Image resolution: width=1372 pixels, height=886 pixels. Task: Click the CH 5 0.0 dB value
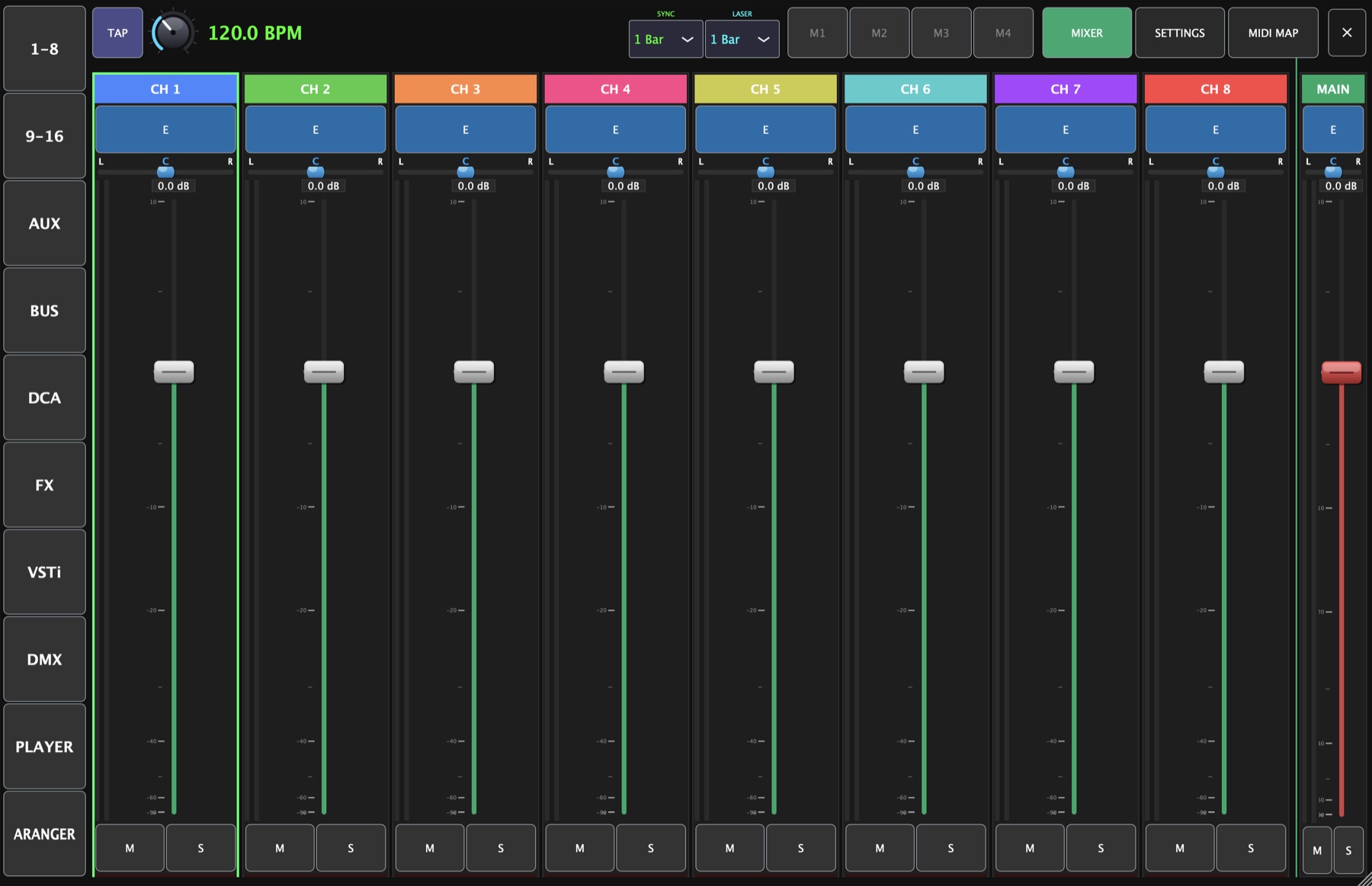click(774, 186)
